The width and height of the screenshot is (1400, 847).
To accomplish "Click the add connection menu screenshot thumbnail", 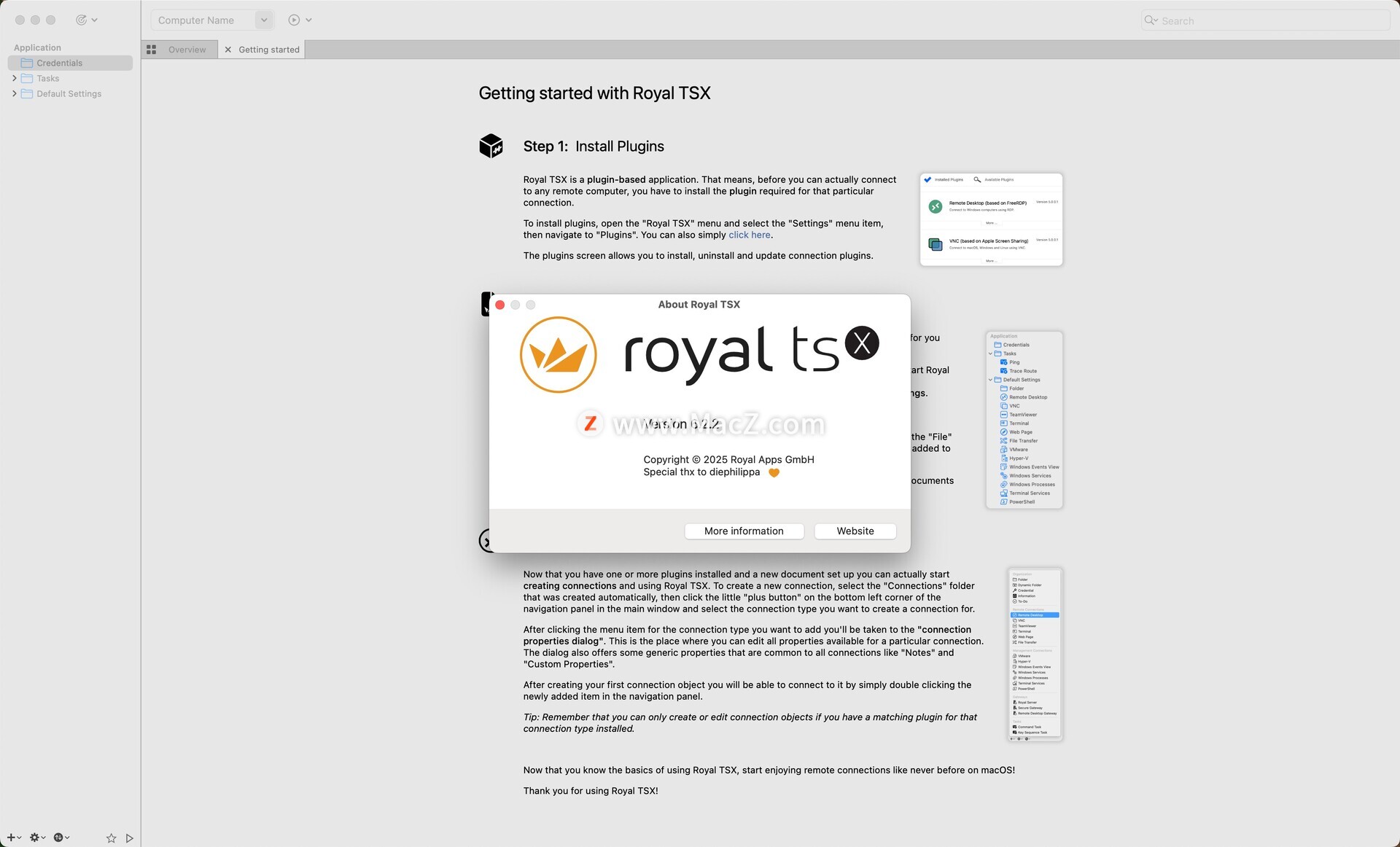I will tap(1035, 655).
